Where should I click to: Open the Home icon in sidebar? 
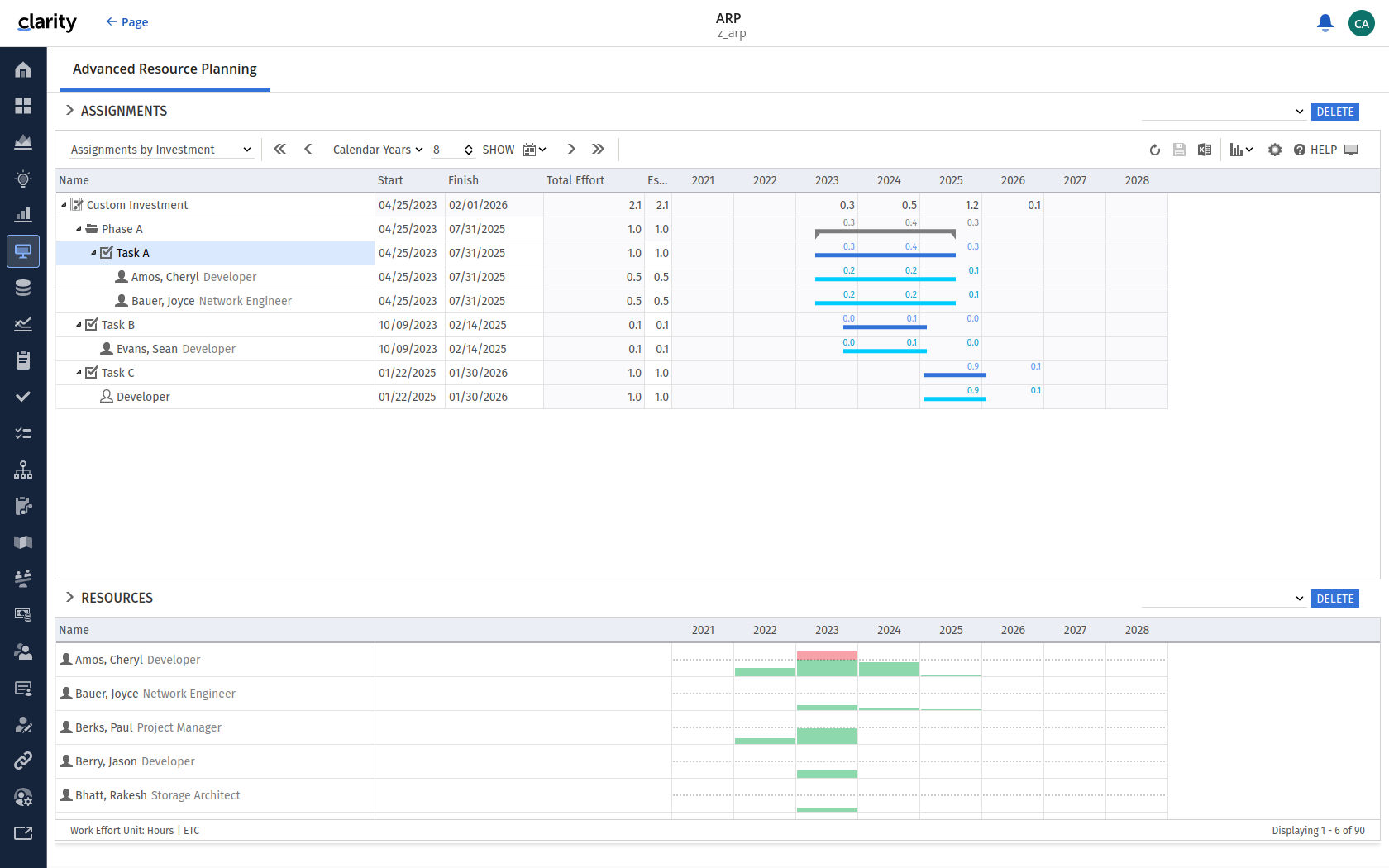tap(23, 70)
